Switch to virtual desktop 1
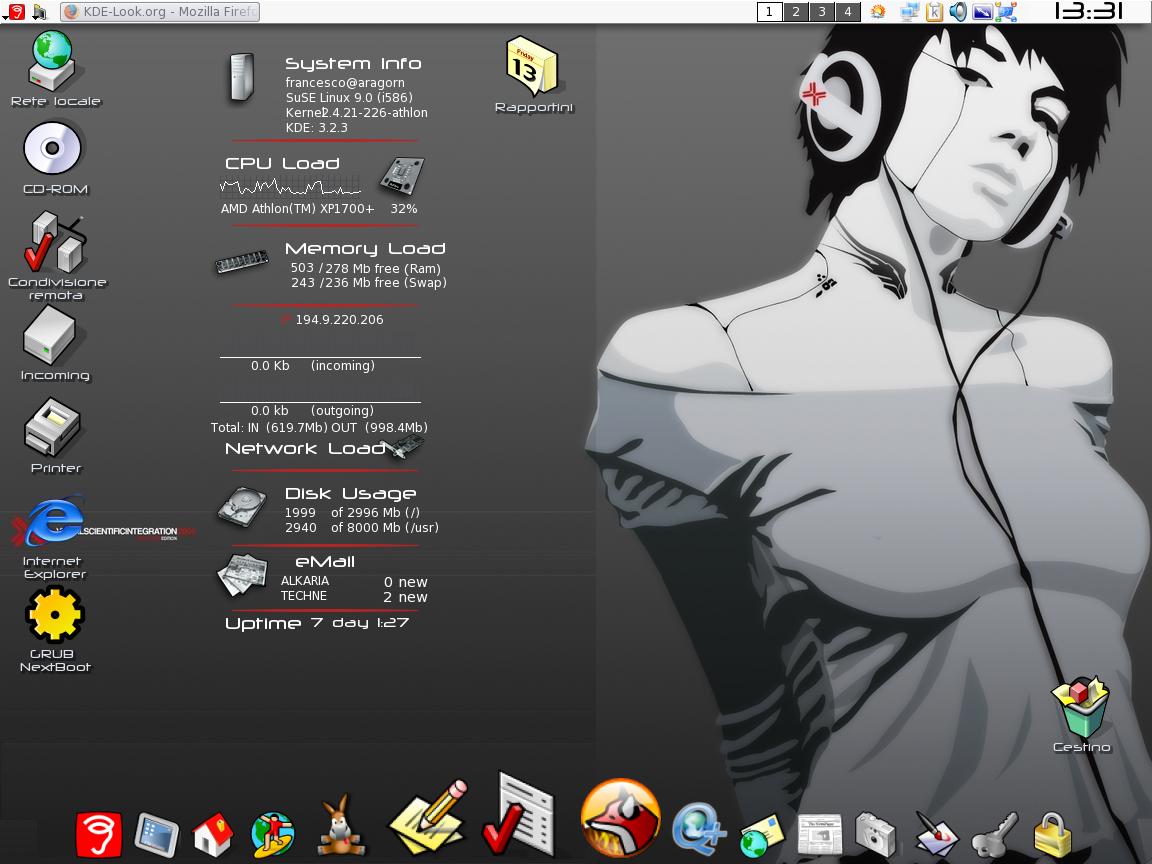This screenshot has height=864, width=1152. pyautogui.click(x=769, y=12)
